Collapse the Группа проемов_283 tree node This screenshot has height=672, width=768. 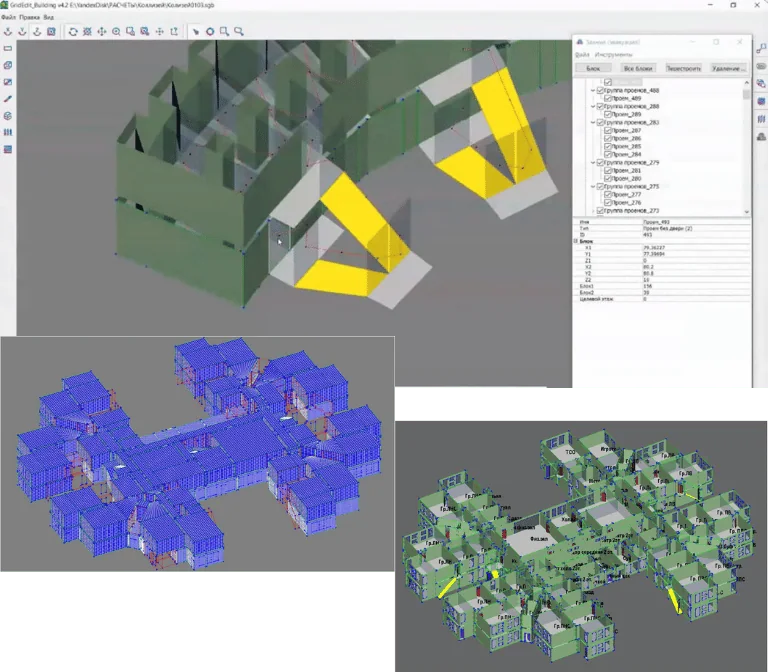coord(593,122)
